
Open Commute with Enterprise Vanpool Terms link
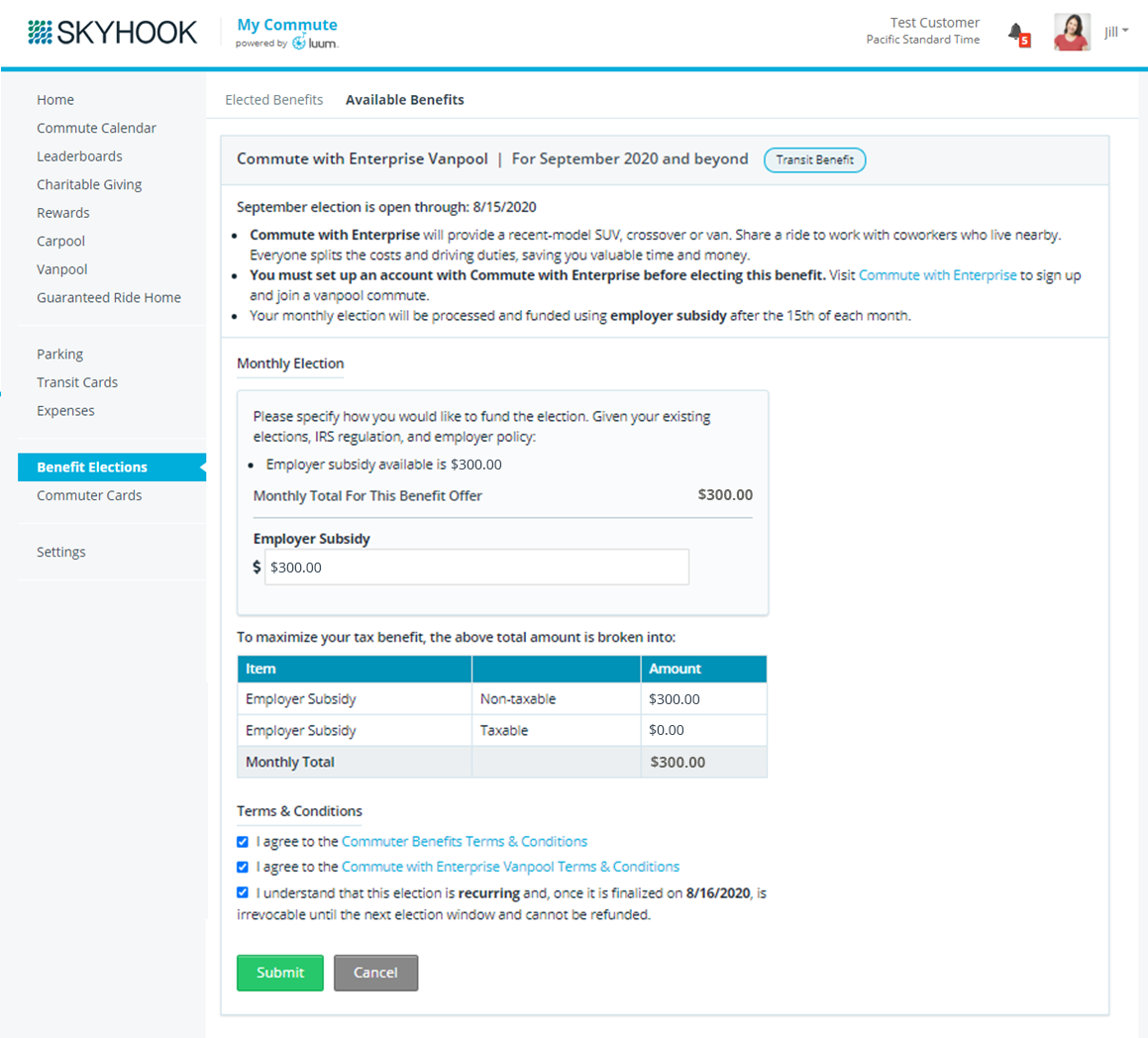[x=510, y=867]
